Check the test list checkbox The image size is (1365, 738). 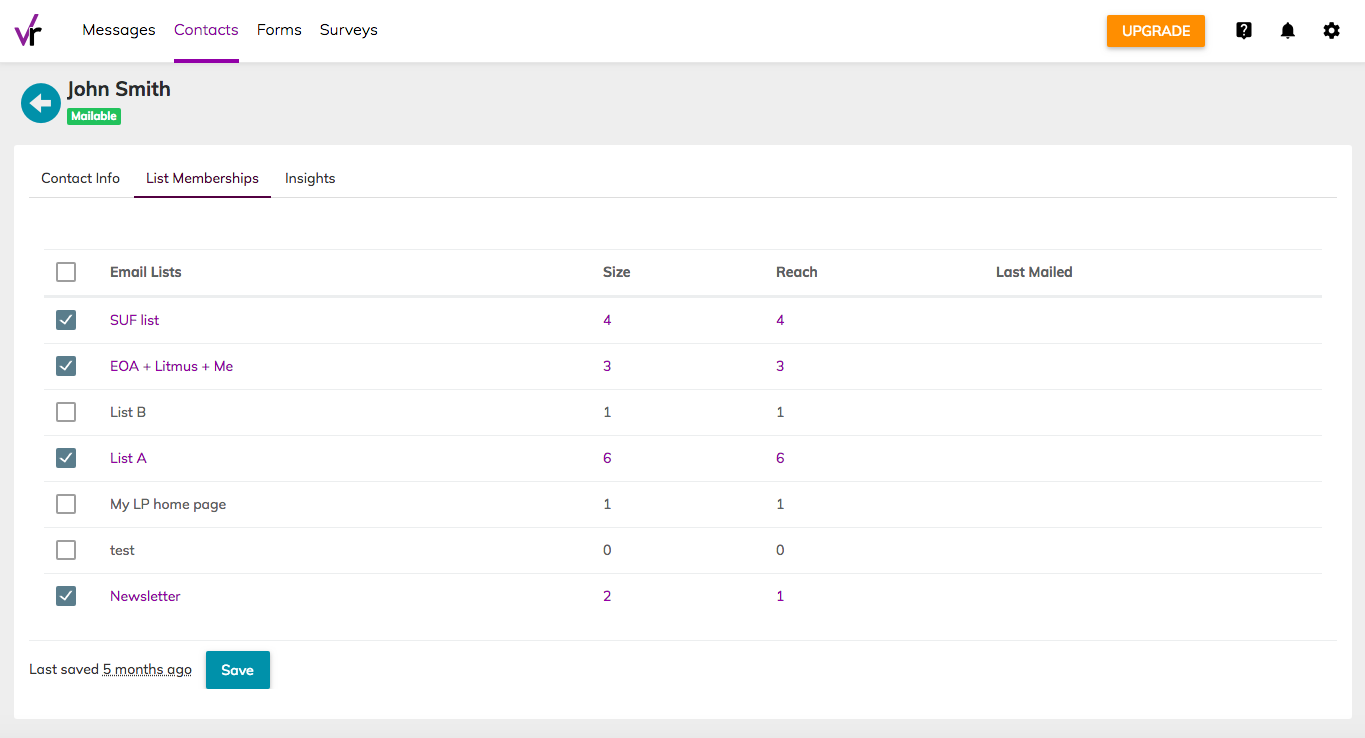click(x=66, y=550)
